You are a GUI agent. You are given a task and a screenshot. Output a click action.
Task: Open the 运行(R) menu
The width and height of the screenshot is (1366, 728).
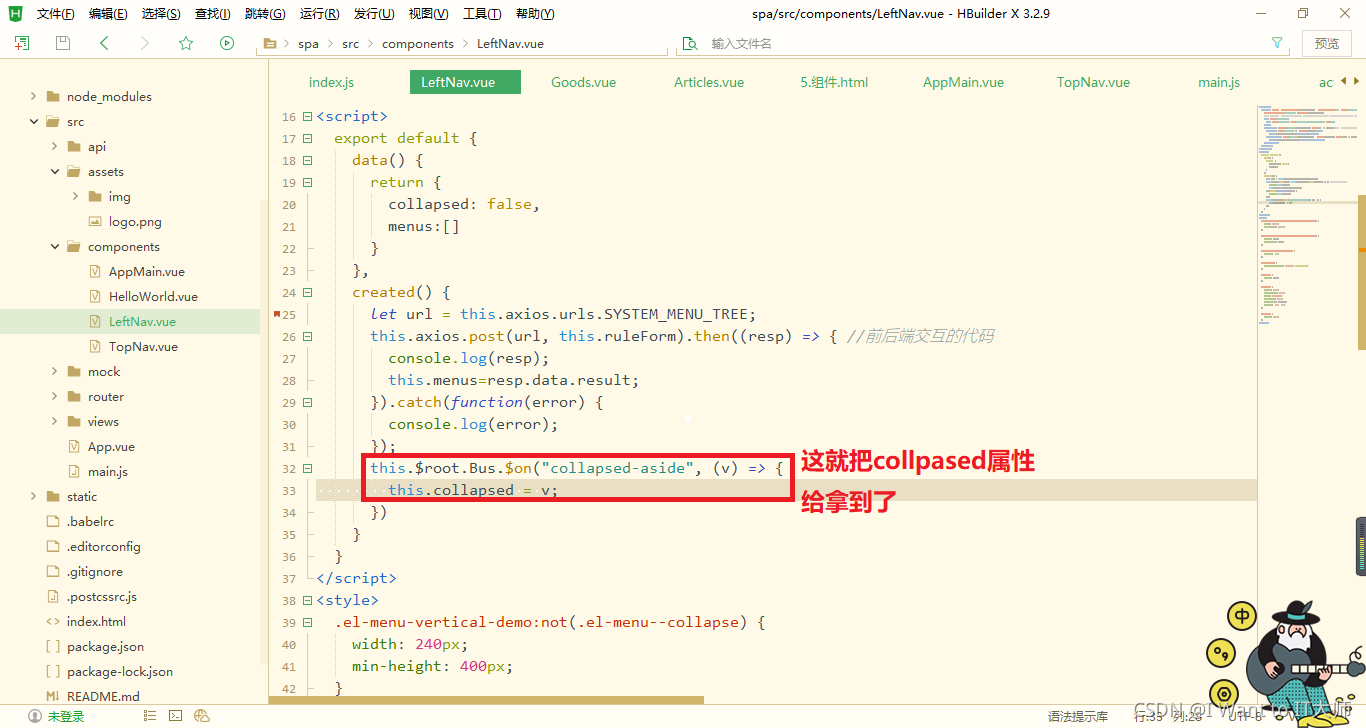click(319, 14)
